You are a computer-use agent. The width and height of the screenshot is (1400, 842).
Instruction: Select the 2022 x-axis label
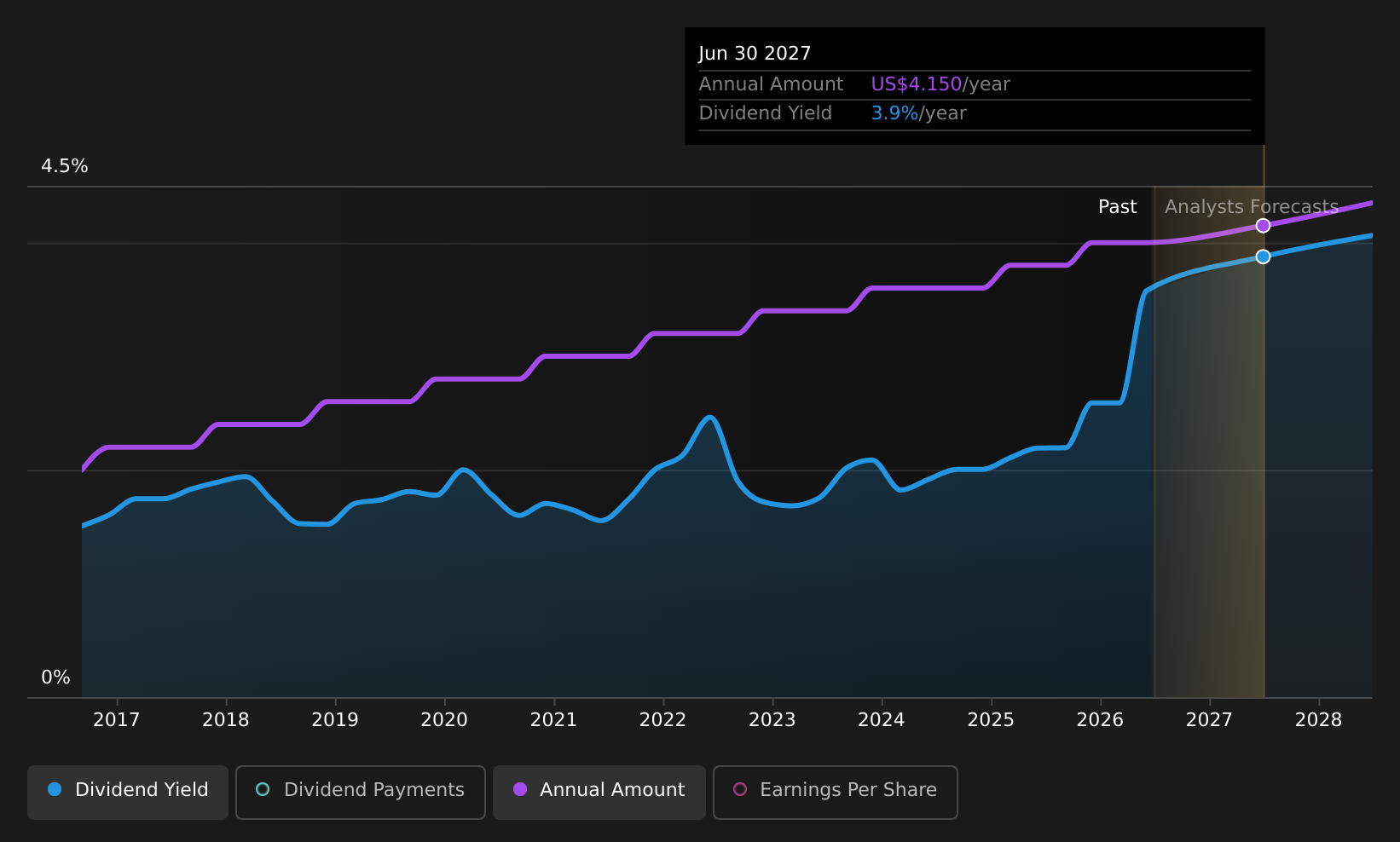click(x=662, y=720)
